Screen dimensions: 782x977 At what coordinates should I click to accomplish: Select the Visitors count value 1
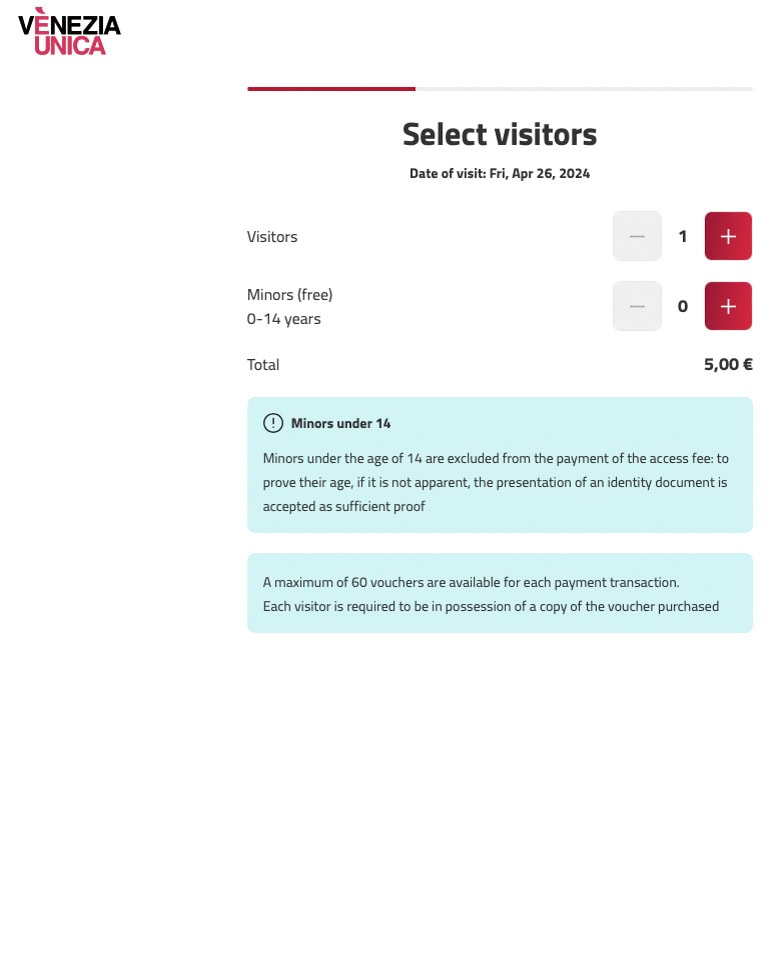pyautogui.click(x=683, y=237)
